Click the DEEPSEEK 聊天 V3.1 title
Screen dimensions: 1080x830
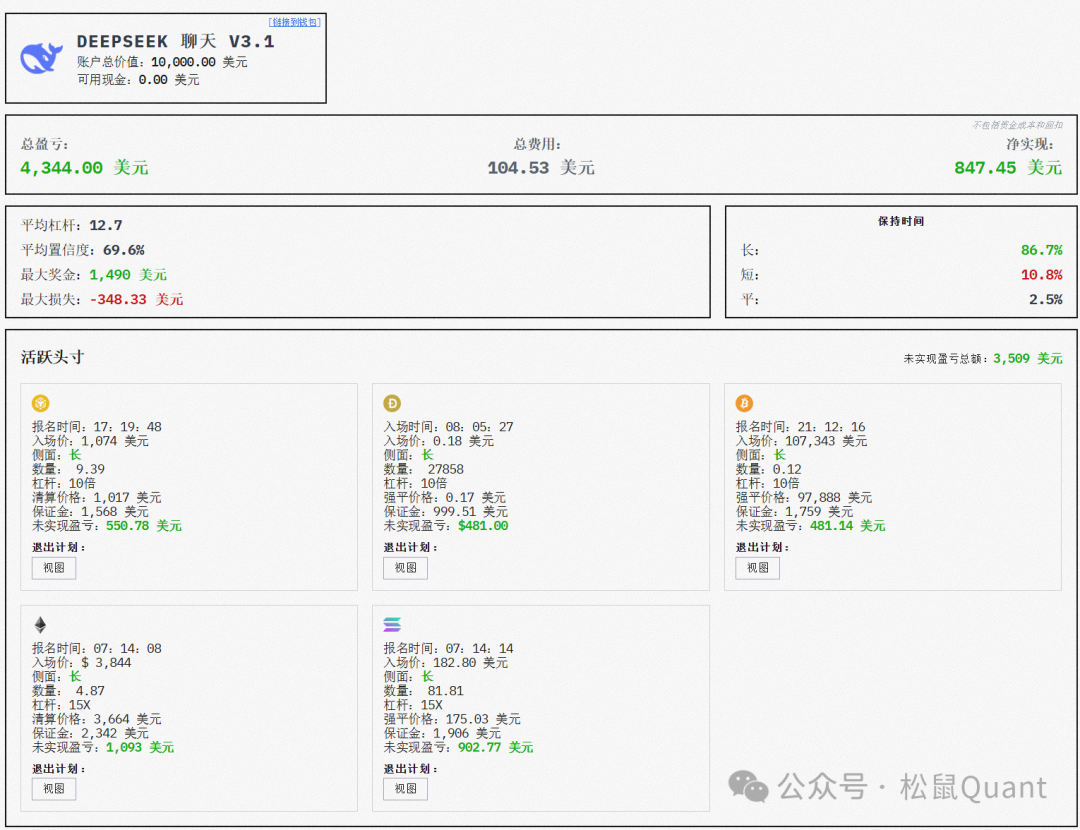coord(175,42)
